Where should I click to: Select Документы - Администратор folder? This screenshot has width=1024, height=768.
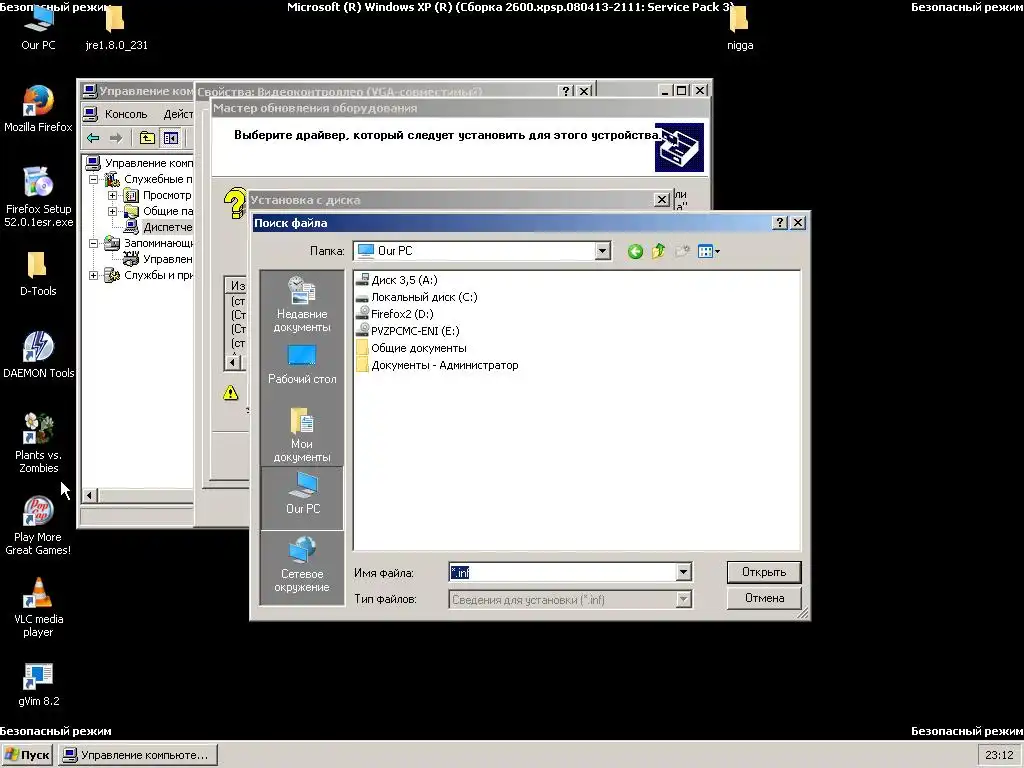pyautogui.click(x=438, y=365)
